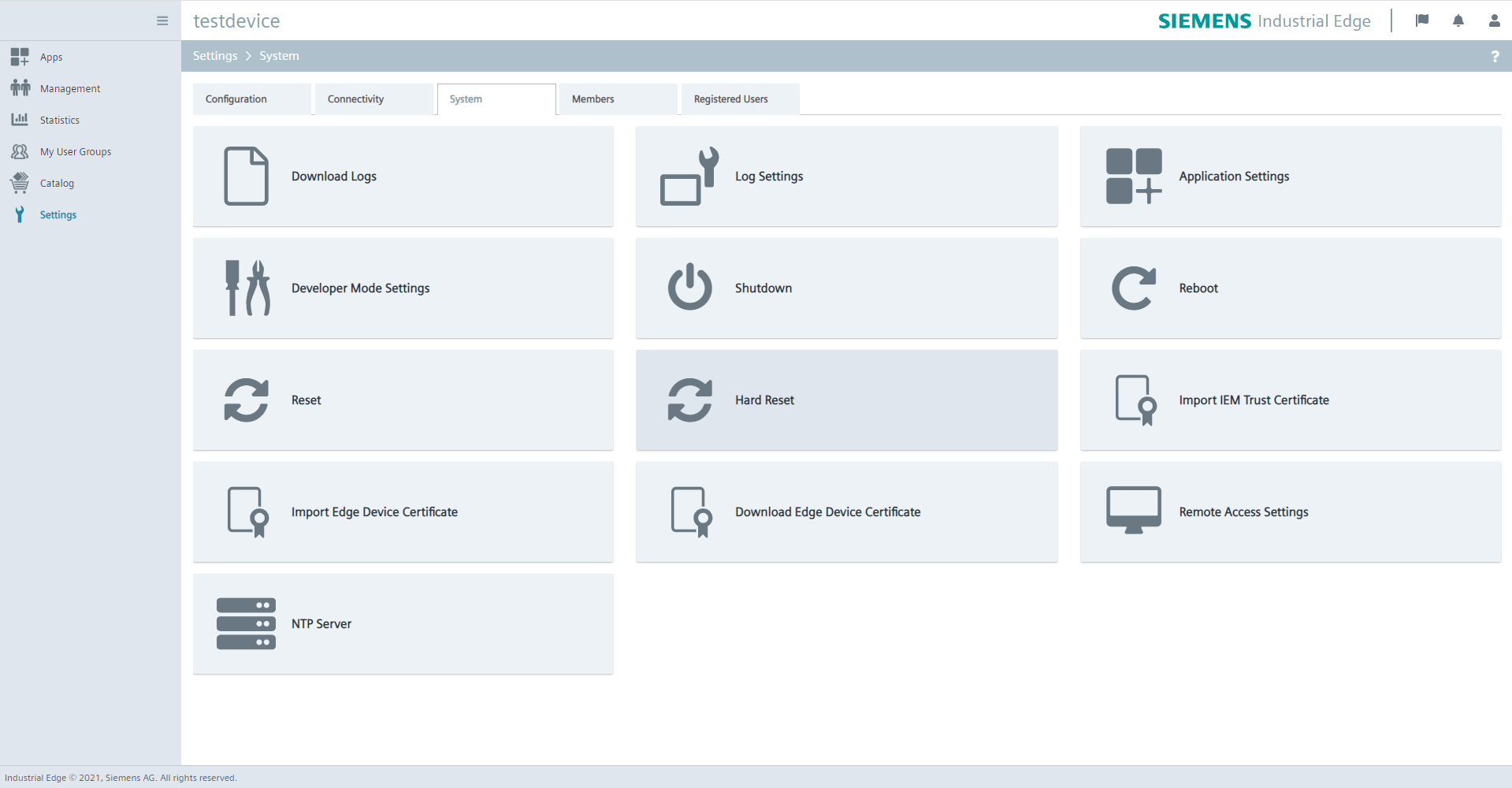The height and width of the screenshot is (788, 1512).
Task: Open the notifications bell icon
Action: [1458, 21]
